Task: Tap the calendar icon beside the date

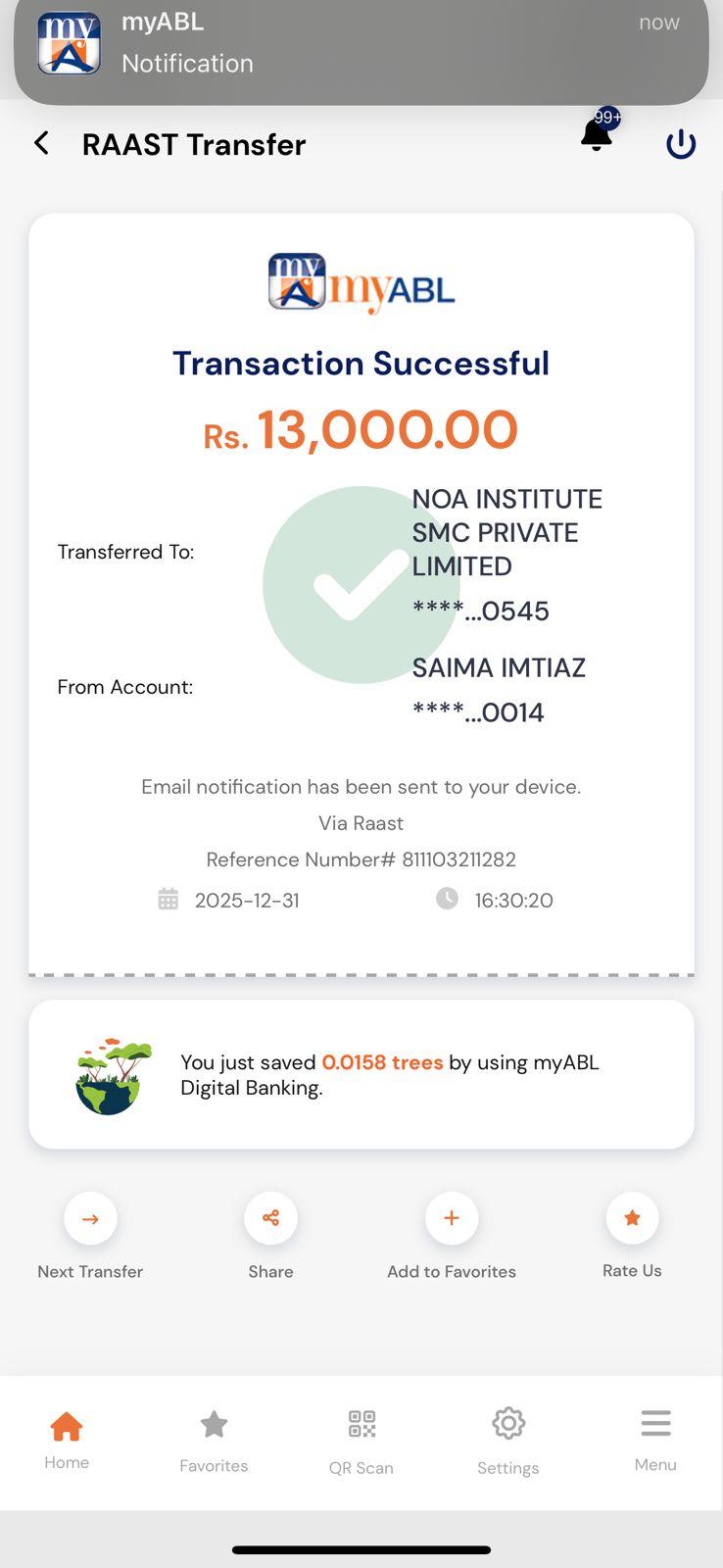Action: point(169,900)
